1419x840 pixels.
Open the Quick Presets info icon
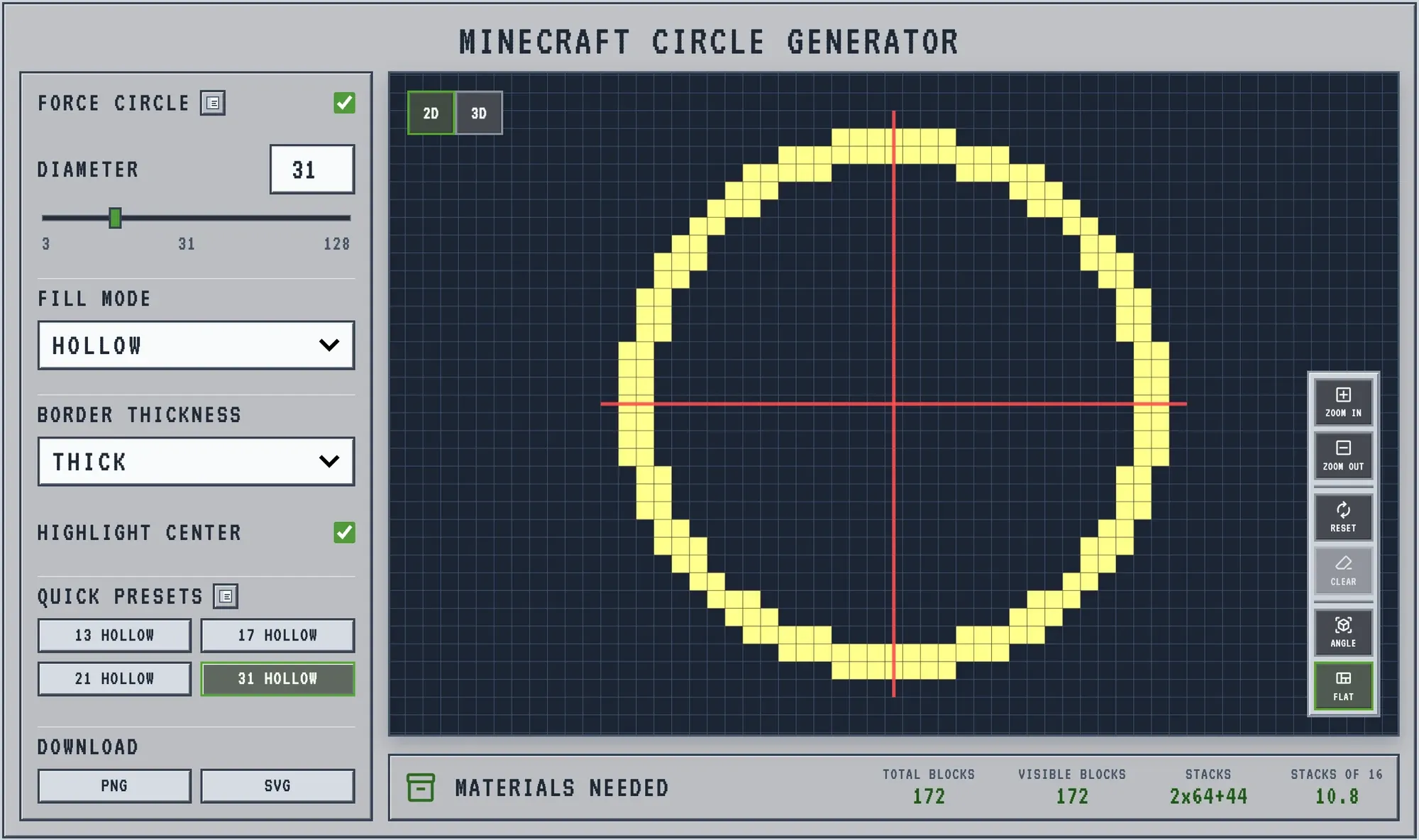point(226,597)
